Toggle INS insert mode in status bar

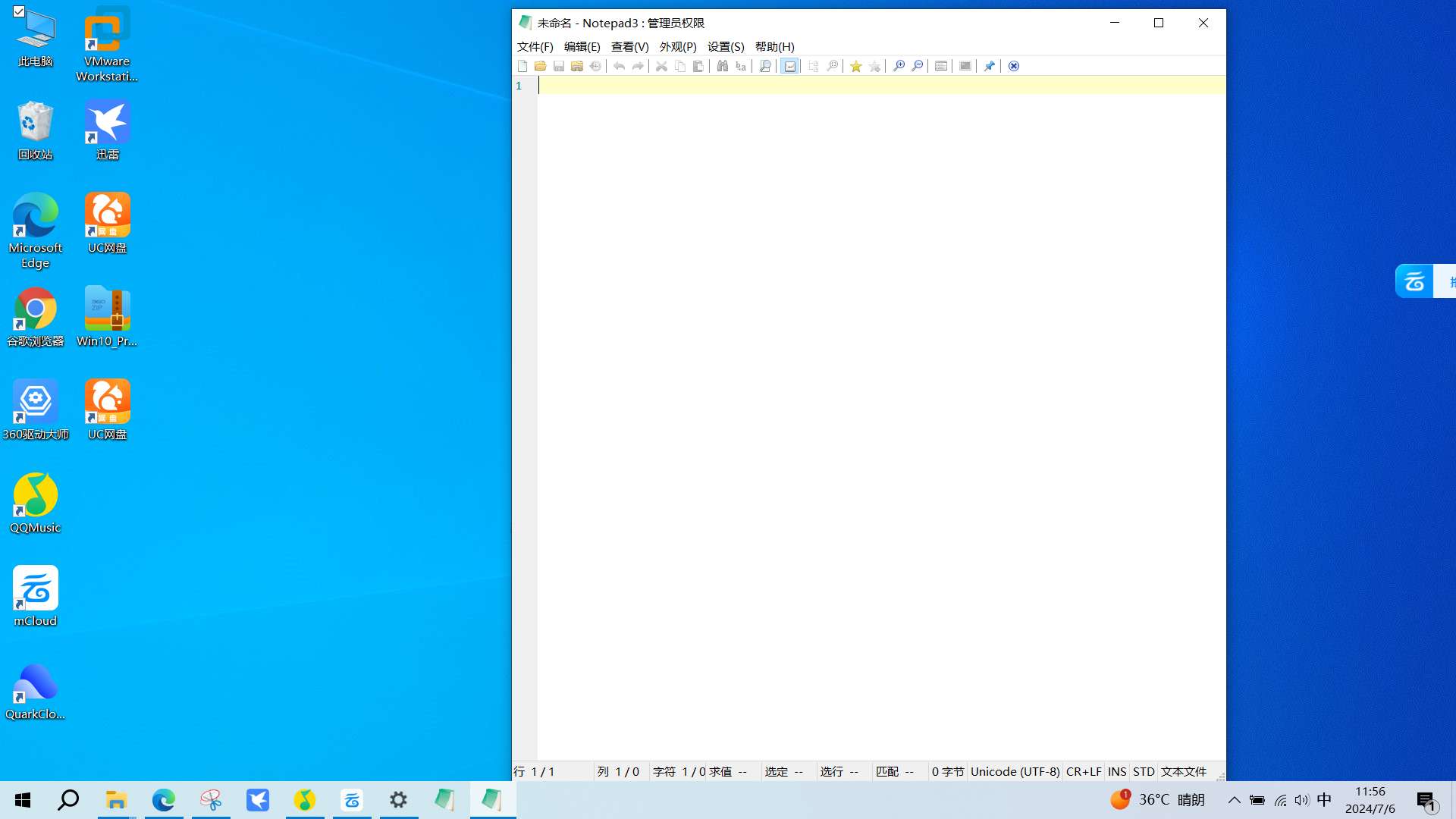point(1116,771)
